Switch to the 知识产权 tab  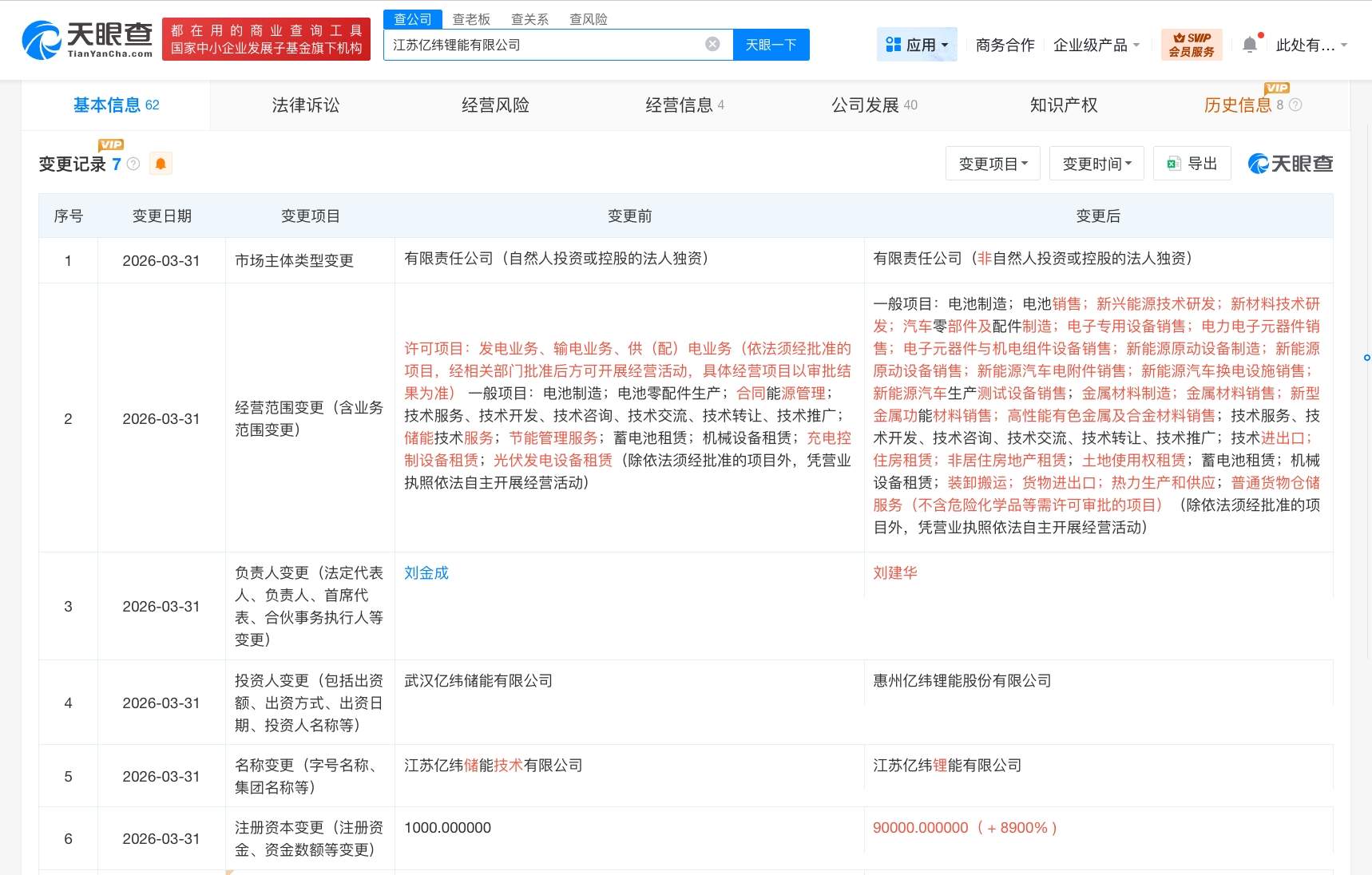coord(1063,105)
